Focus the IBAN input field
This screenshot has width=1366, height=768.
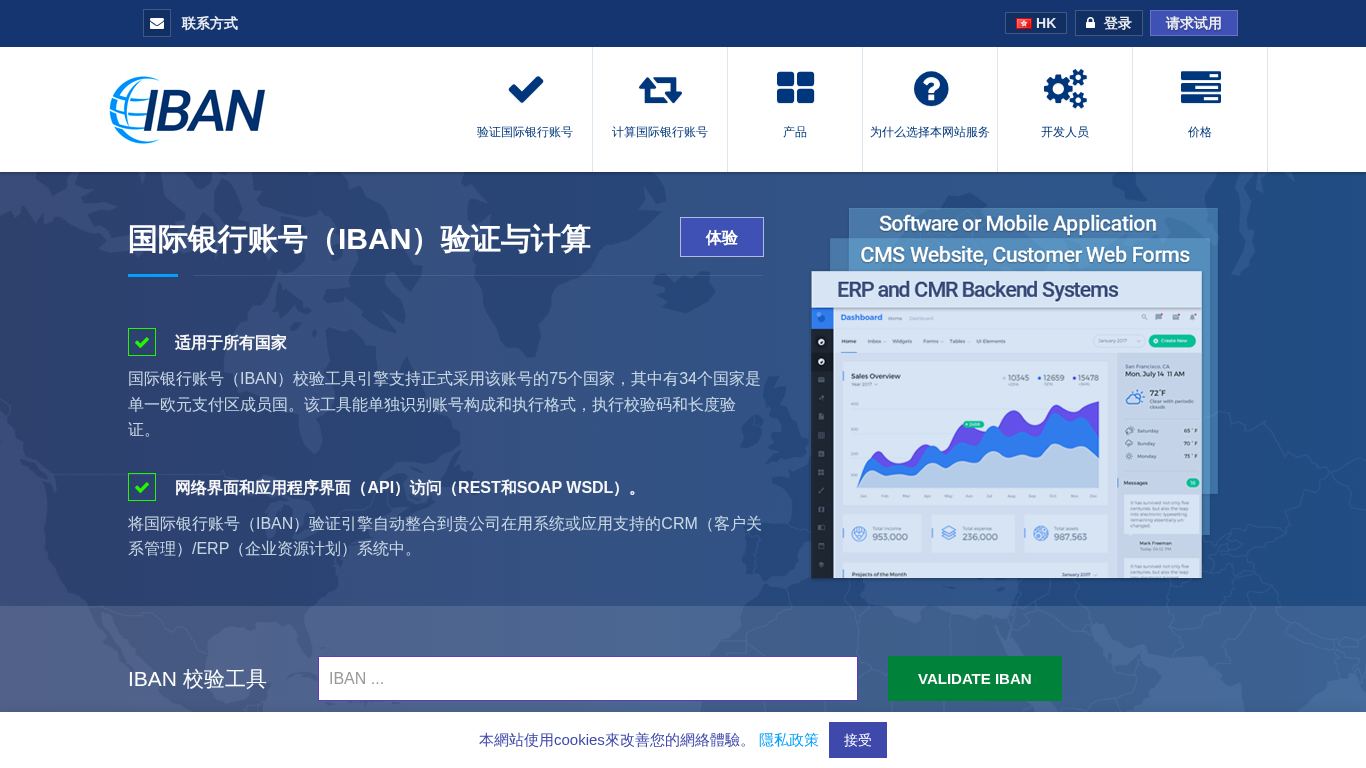click(x=588, y=678)
